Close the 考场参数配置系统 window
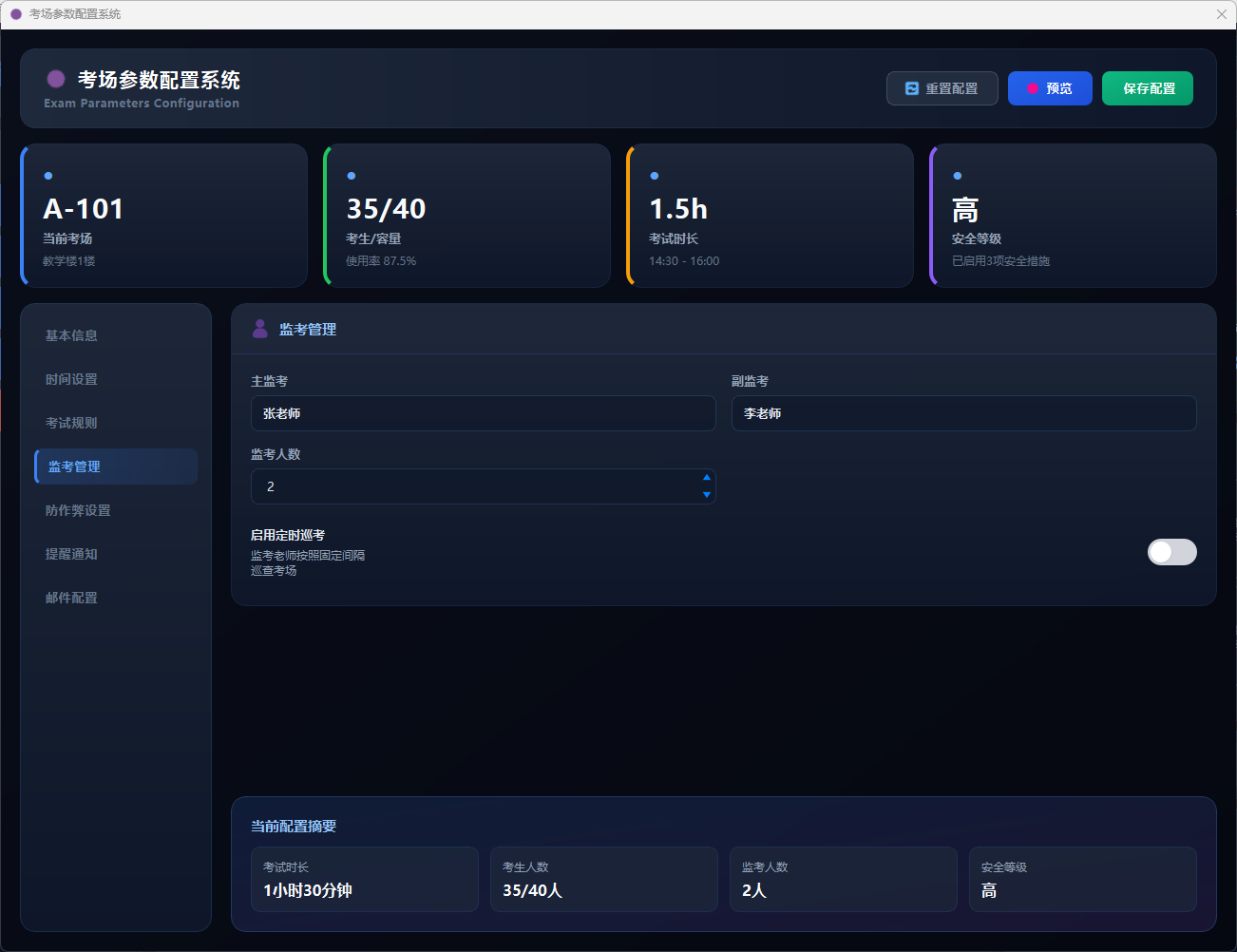This screenshot has height=952, width=1237. (x=1222, y=14)
